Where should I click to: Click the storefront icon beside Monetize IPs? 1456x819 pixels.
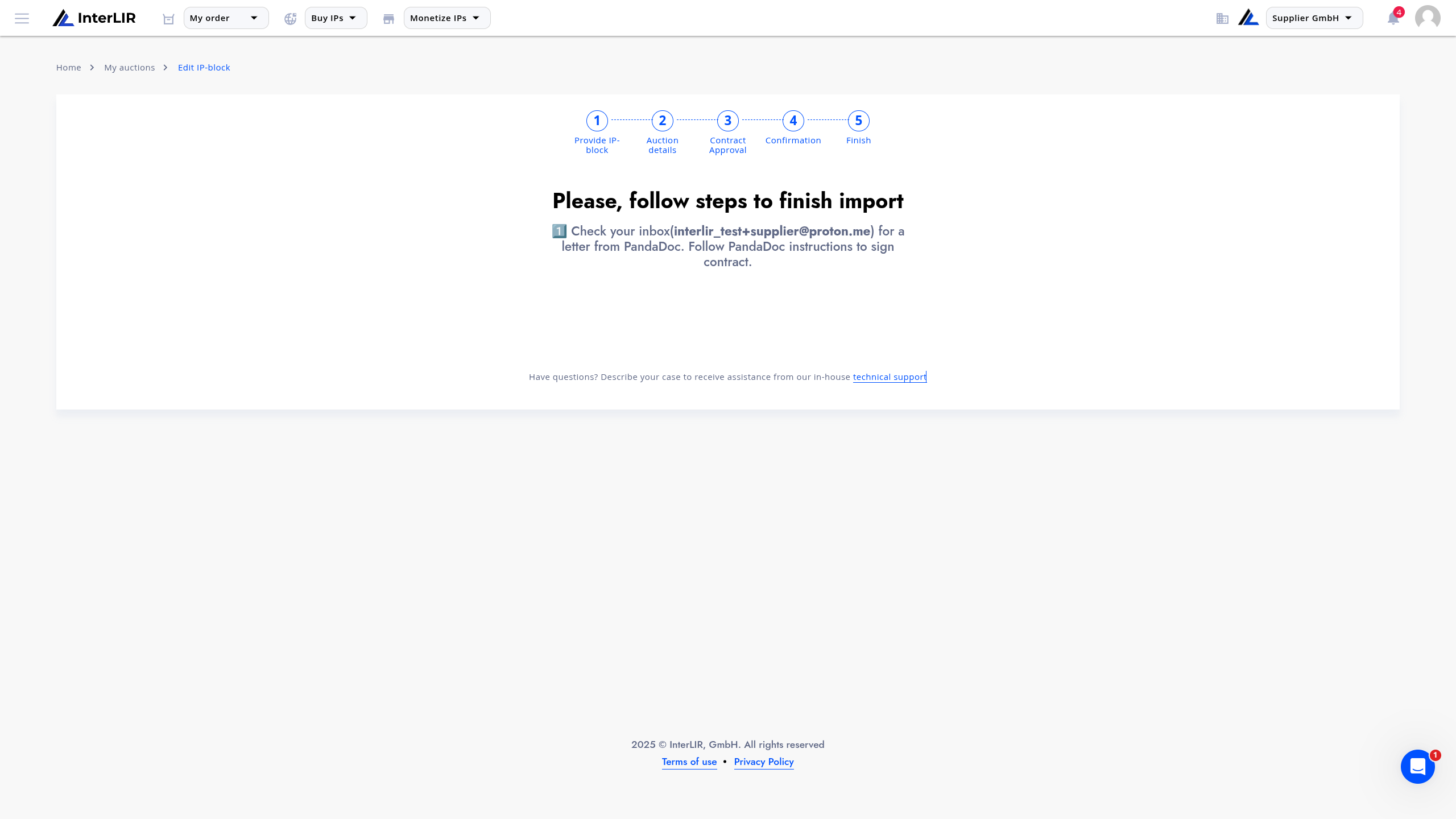tap(388, 19)
